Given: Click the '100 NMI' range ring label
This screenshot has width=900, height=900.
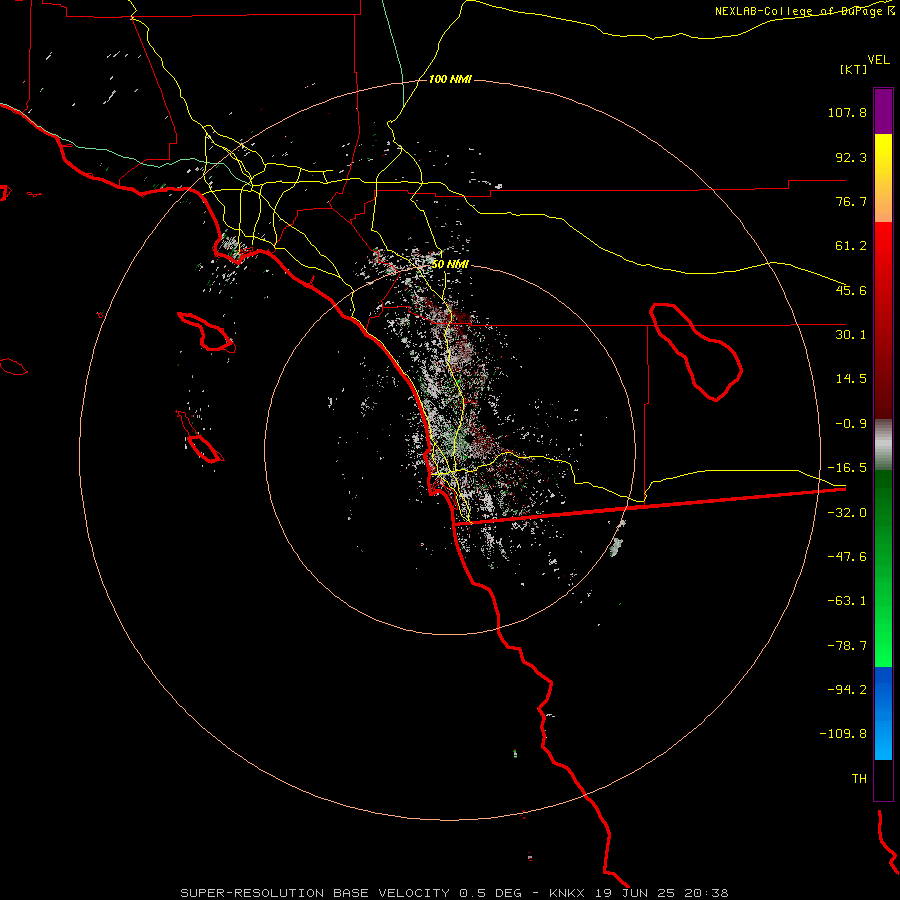Looking at the screenshot, I should pyautogui.click(x=450, y=79).
